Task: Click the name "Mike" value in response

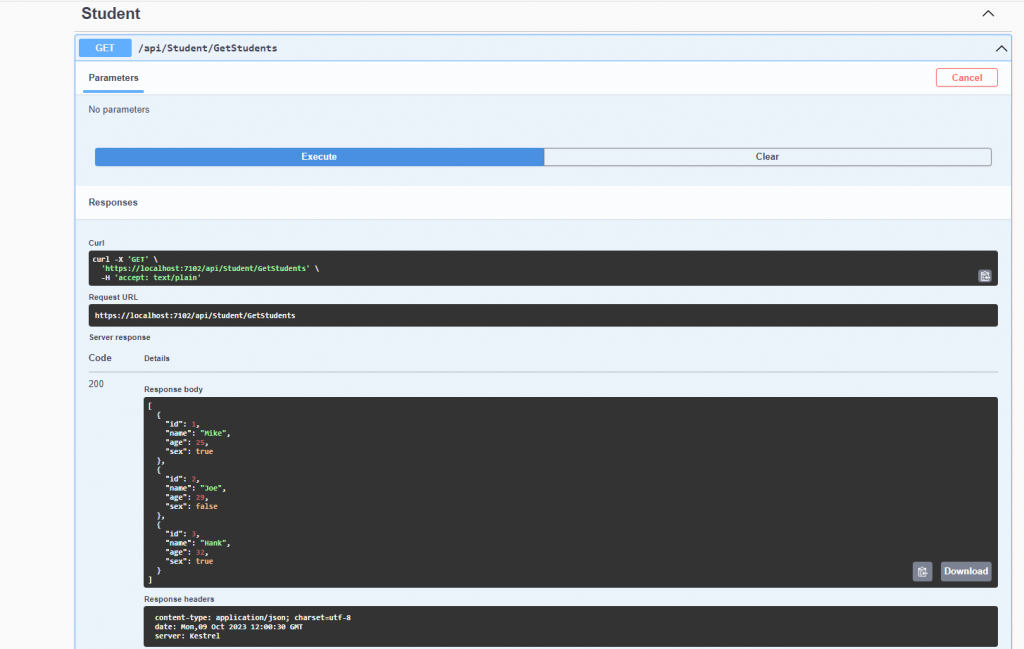Action: coord(213,434)
